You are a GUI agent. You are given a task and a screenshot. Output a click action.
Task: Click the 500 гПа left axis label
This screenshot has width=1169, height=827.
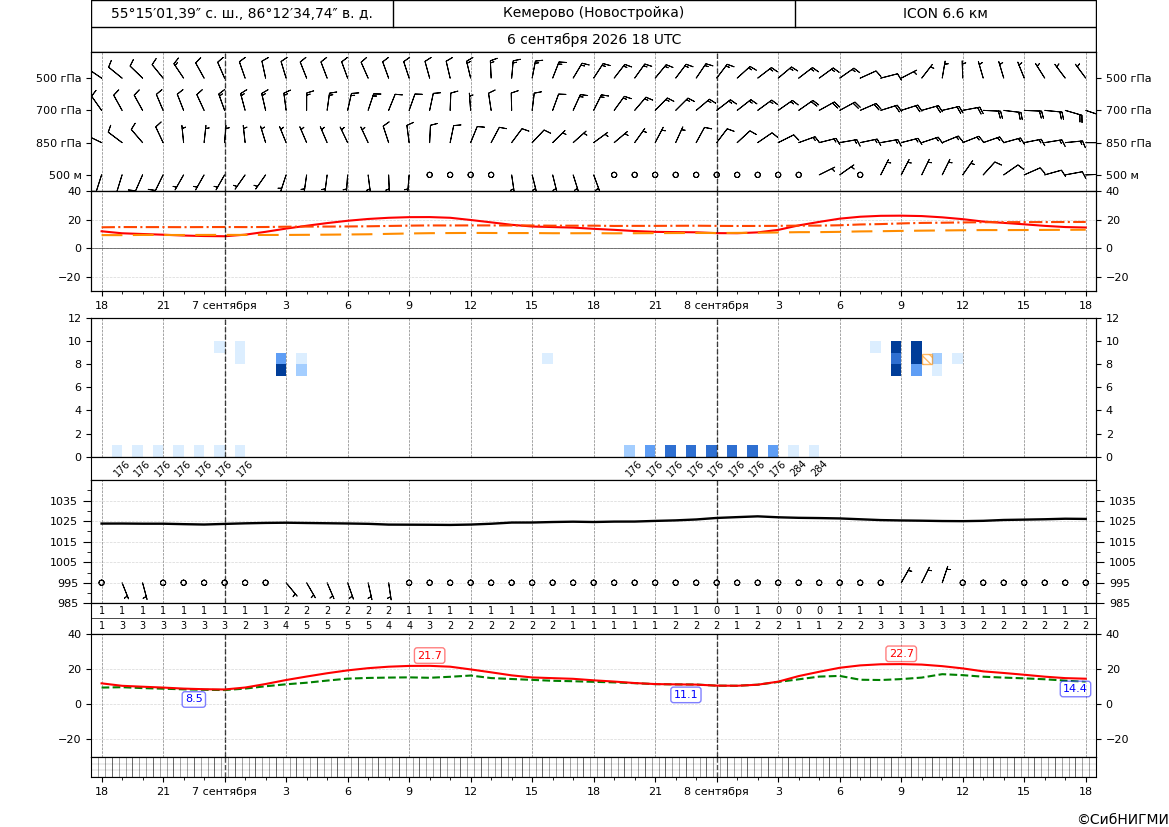click(x=58, y=78)
